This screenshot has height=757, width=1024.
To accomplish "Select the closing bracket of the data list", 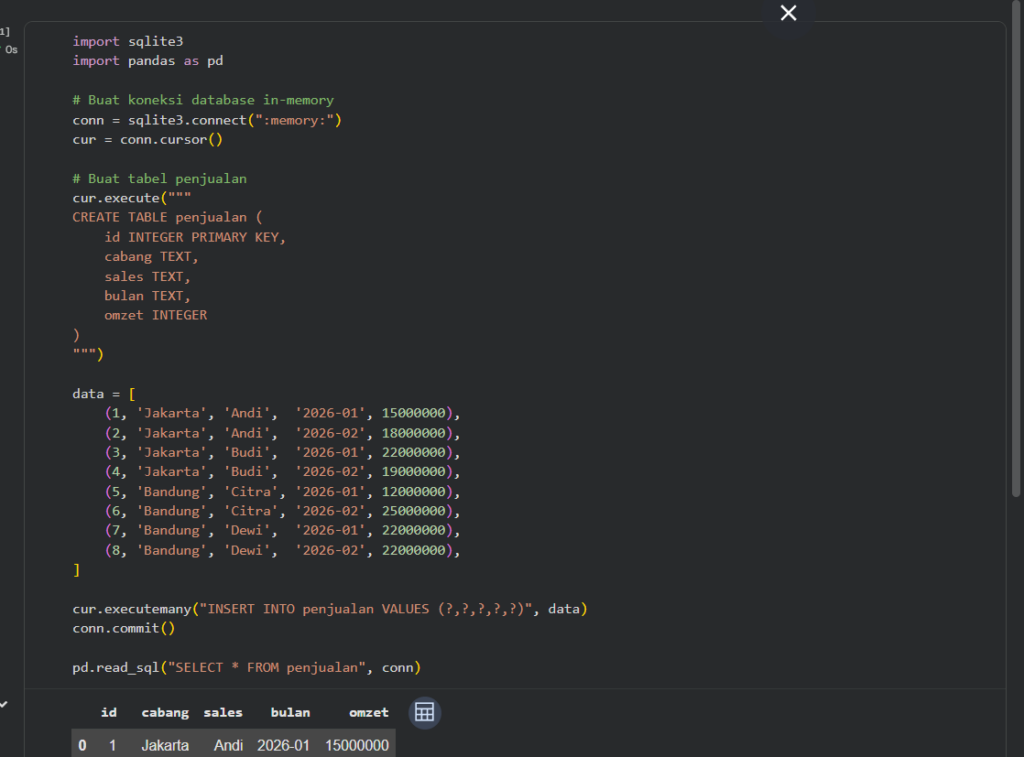I will (76, 570).
